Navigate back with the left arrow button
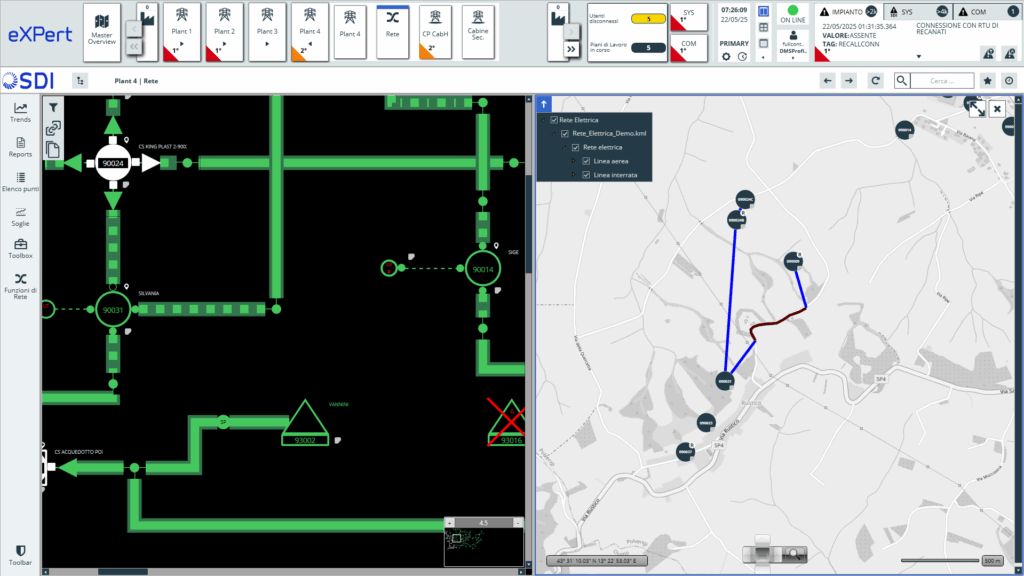 click(x=826, y=80)
